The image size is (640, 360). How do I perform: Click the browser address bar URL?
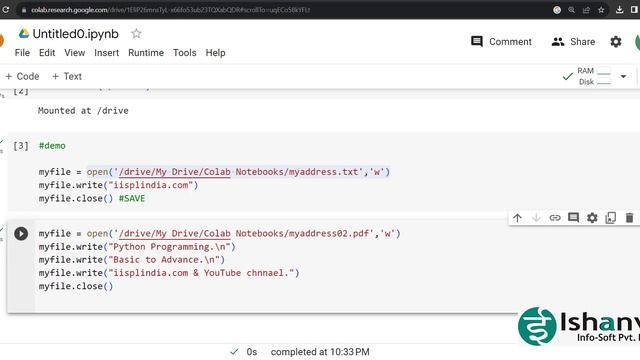pyautogui.click(x=171, y=10)
